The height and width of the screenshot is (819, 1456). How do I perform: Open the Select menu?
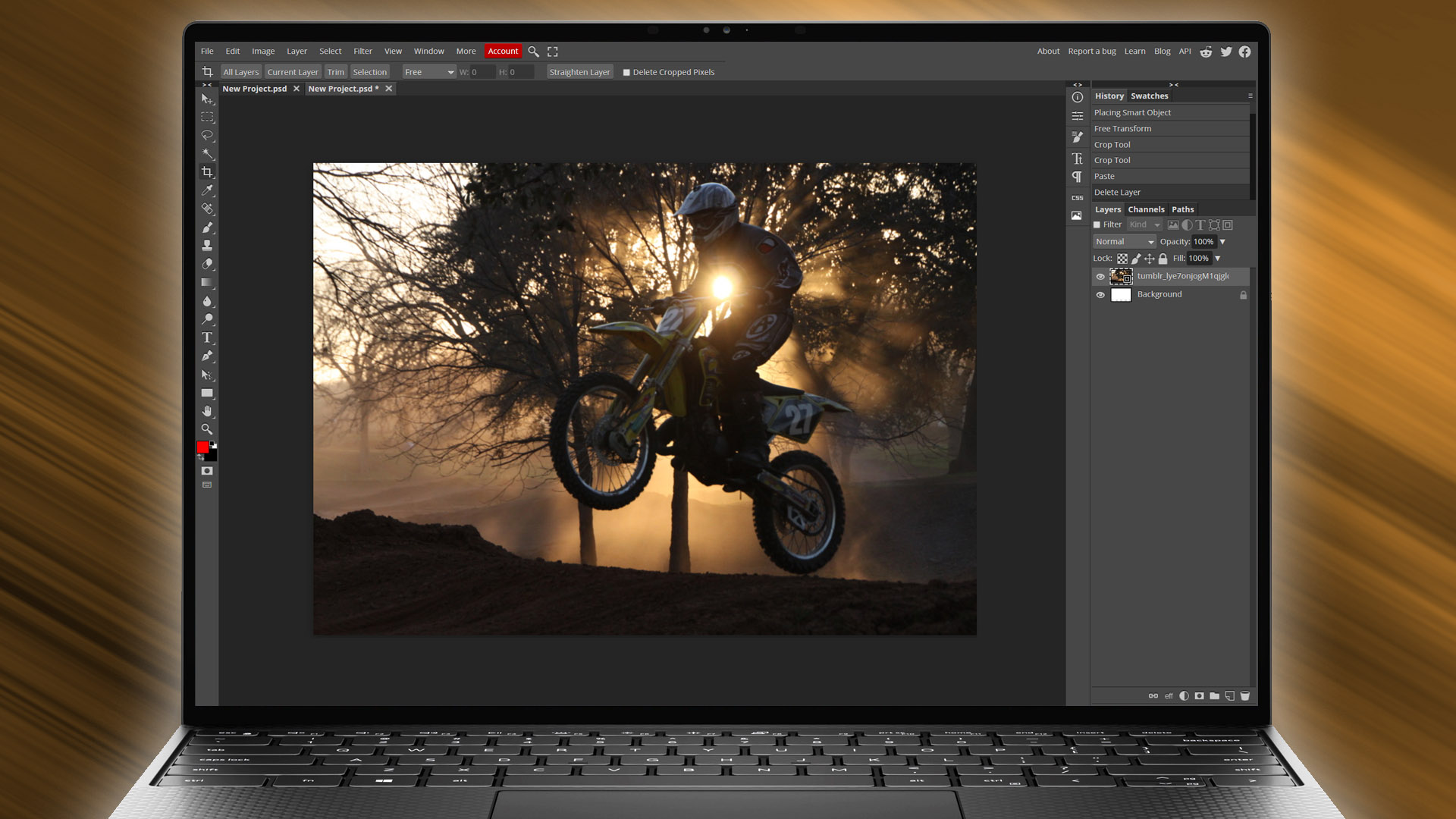coord(330,50)
